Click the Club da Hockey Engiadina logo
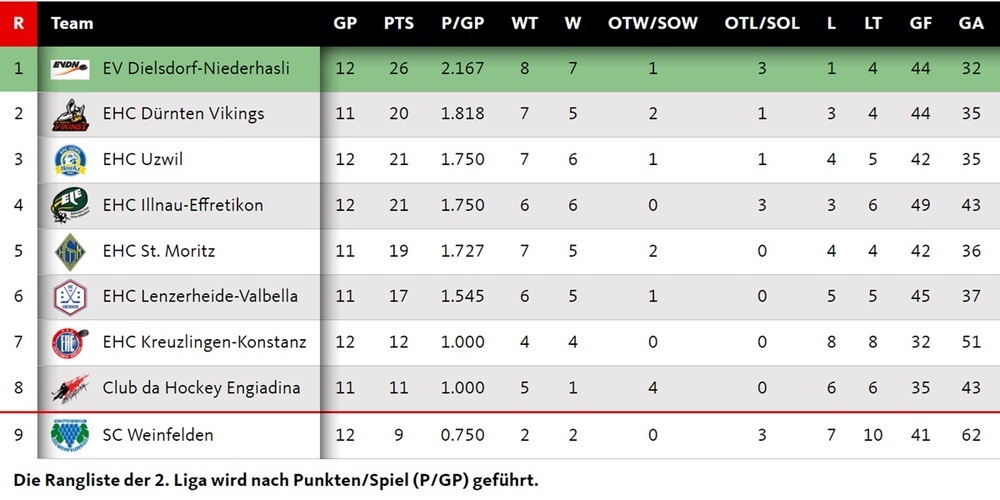Viewport: 1000px width, 500px height. click(71, 388)
